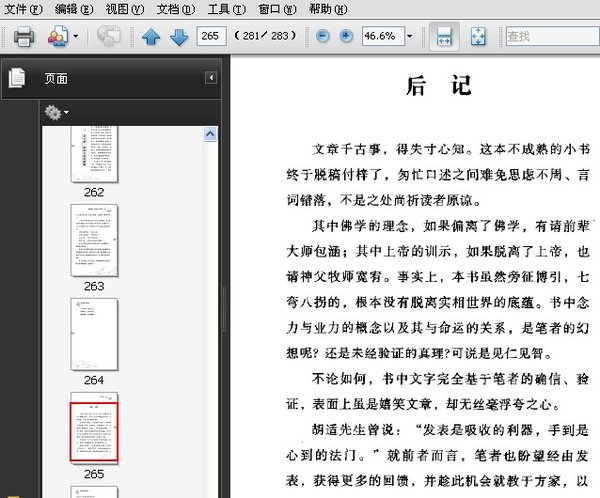Viewport: 600px width, 498px height.
Task: Click the collaboration icon beside Print
Action: coord(56,36)
